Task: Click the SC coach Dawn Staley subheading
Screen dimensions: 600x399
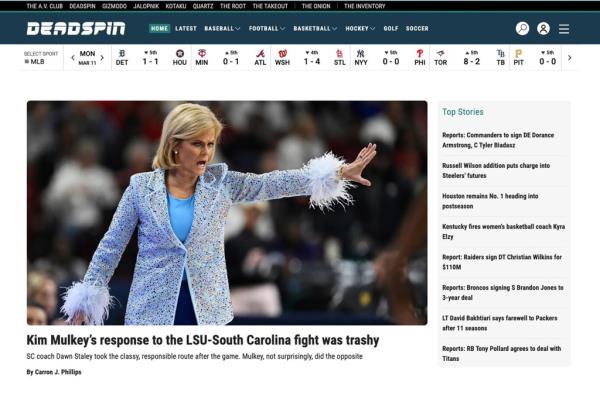Action: (194, 357)
